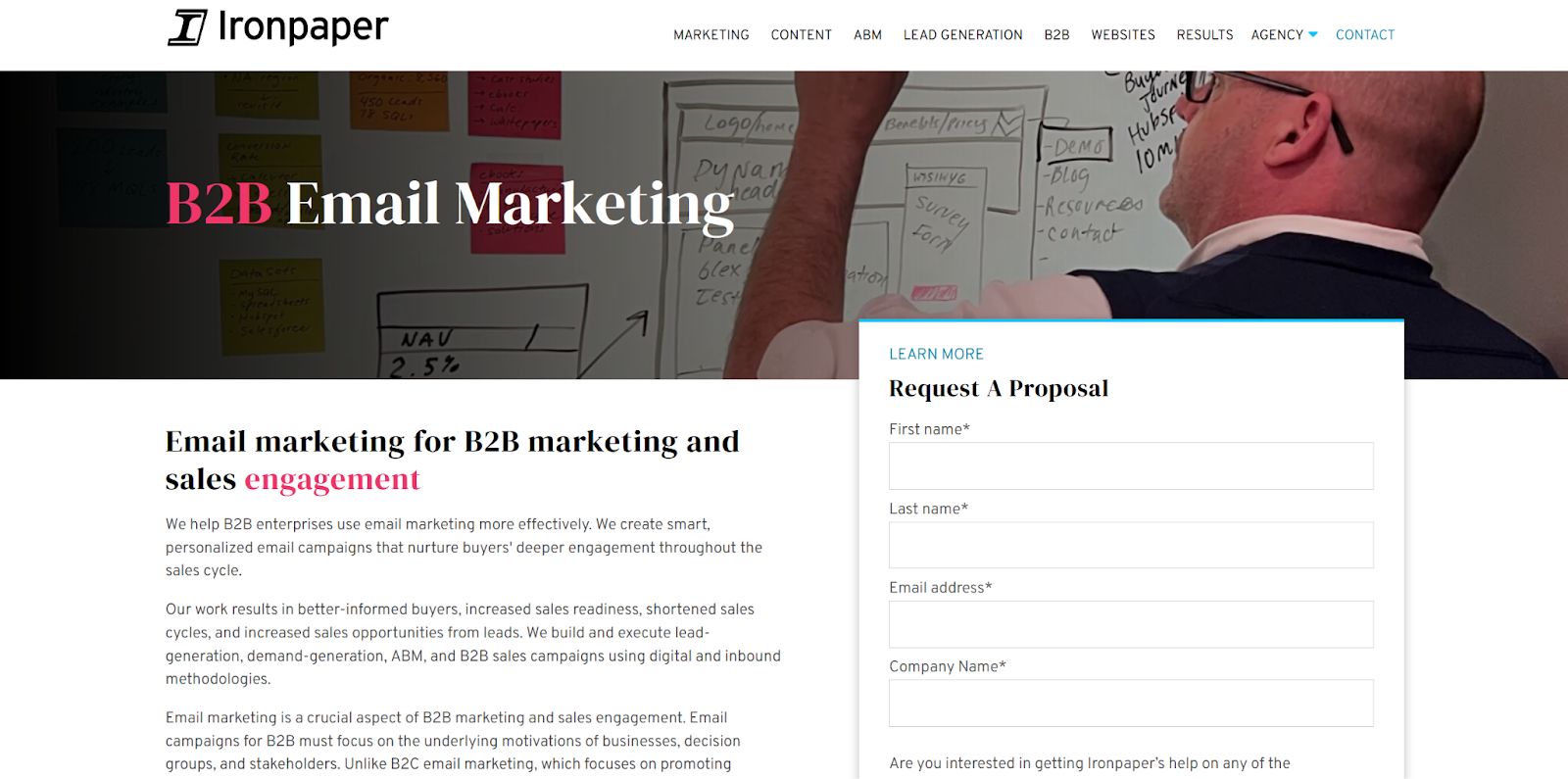Image resolution: width=1568 pixels, height=779 pixels.
Task: Click the paragraph starting 'Our work results'
Action: [473, 644]
